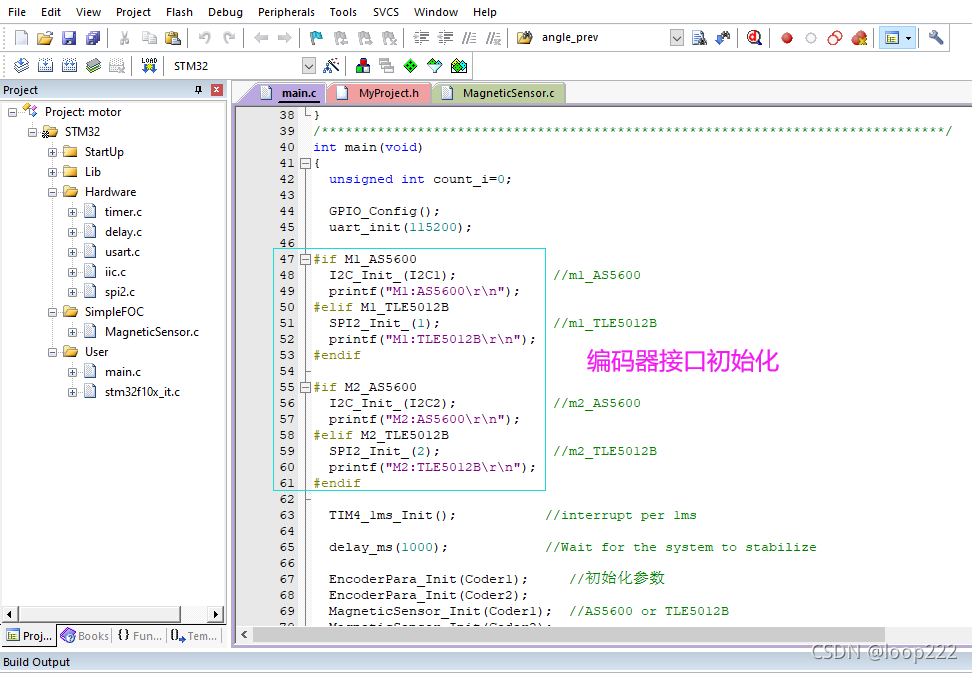The width and height of the screenshot is (972, 673).
Task: Toggle code fold at line 41
Action: tap(305, 164)
